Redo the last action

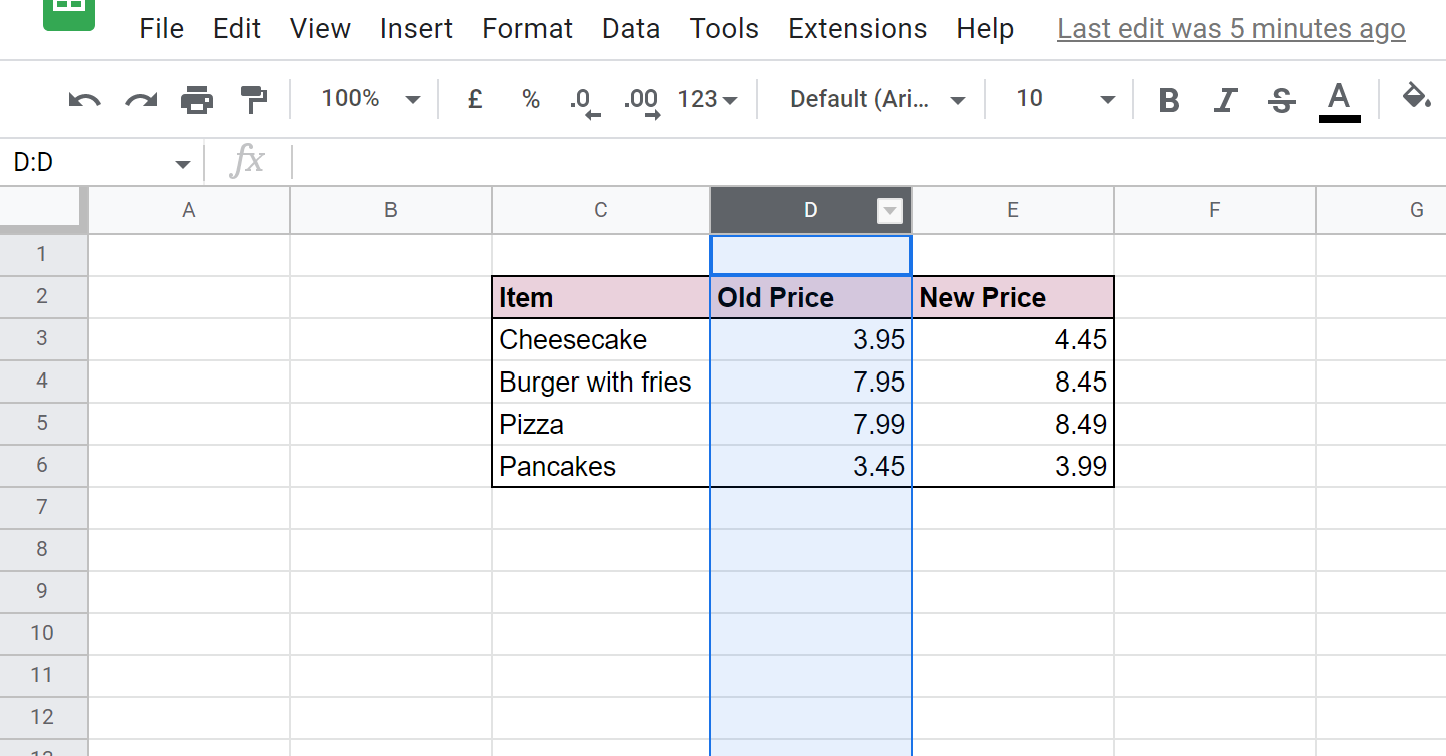tap(140, 99)
